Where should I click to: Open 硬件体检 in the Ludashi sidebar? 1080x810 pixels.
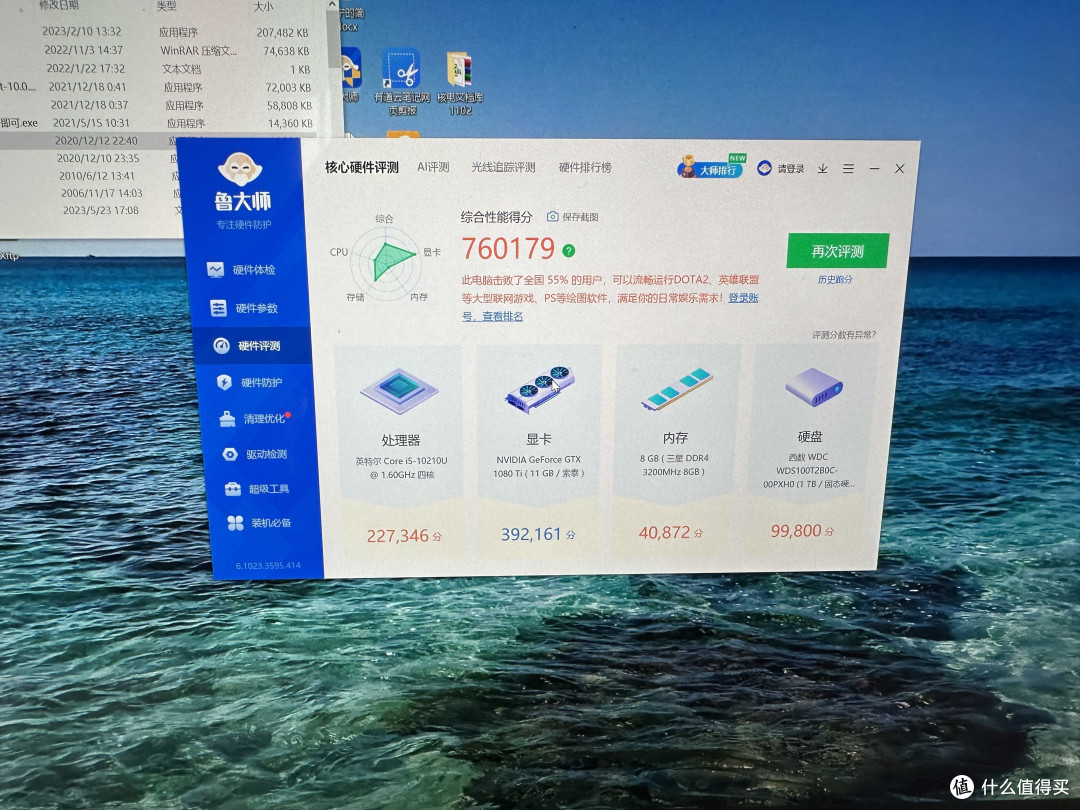pyautogui.click(x=242, y=269)
